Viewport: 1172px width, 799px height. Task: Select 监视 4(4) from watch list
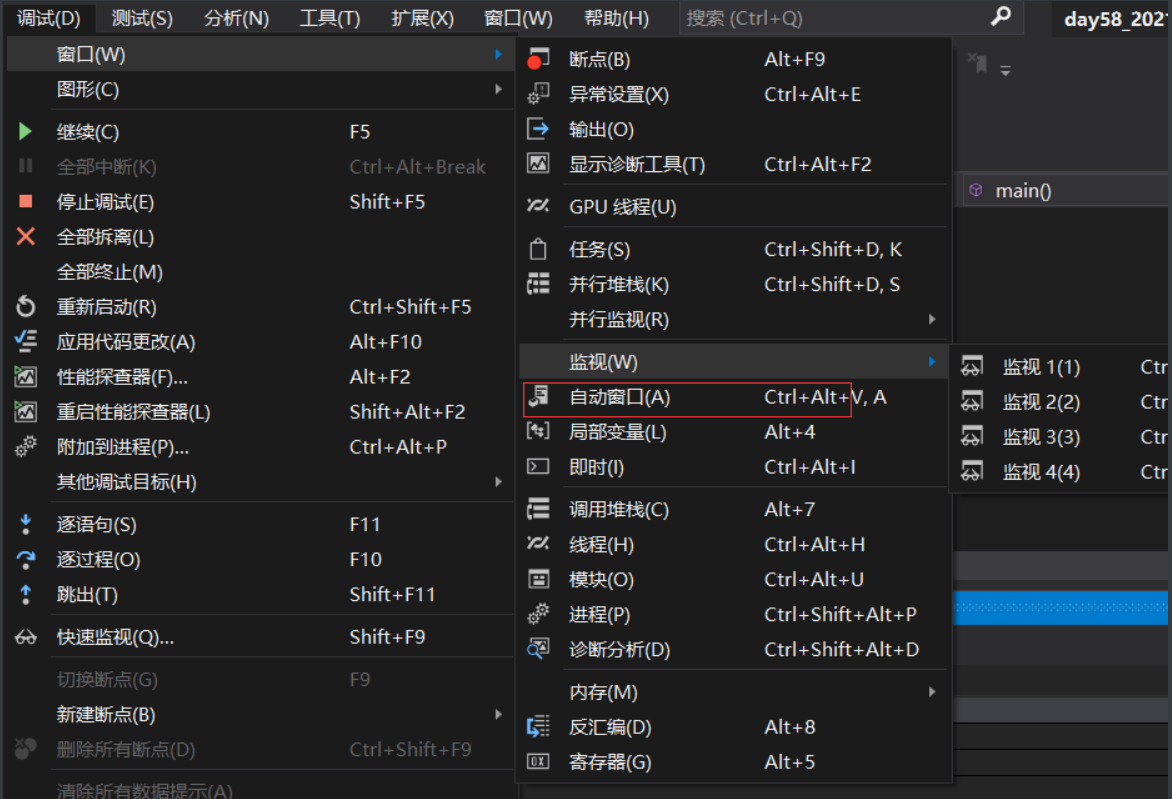(x=1042, y=471)
